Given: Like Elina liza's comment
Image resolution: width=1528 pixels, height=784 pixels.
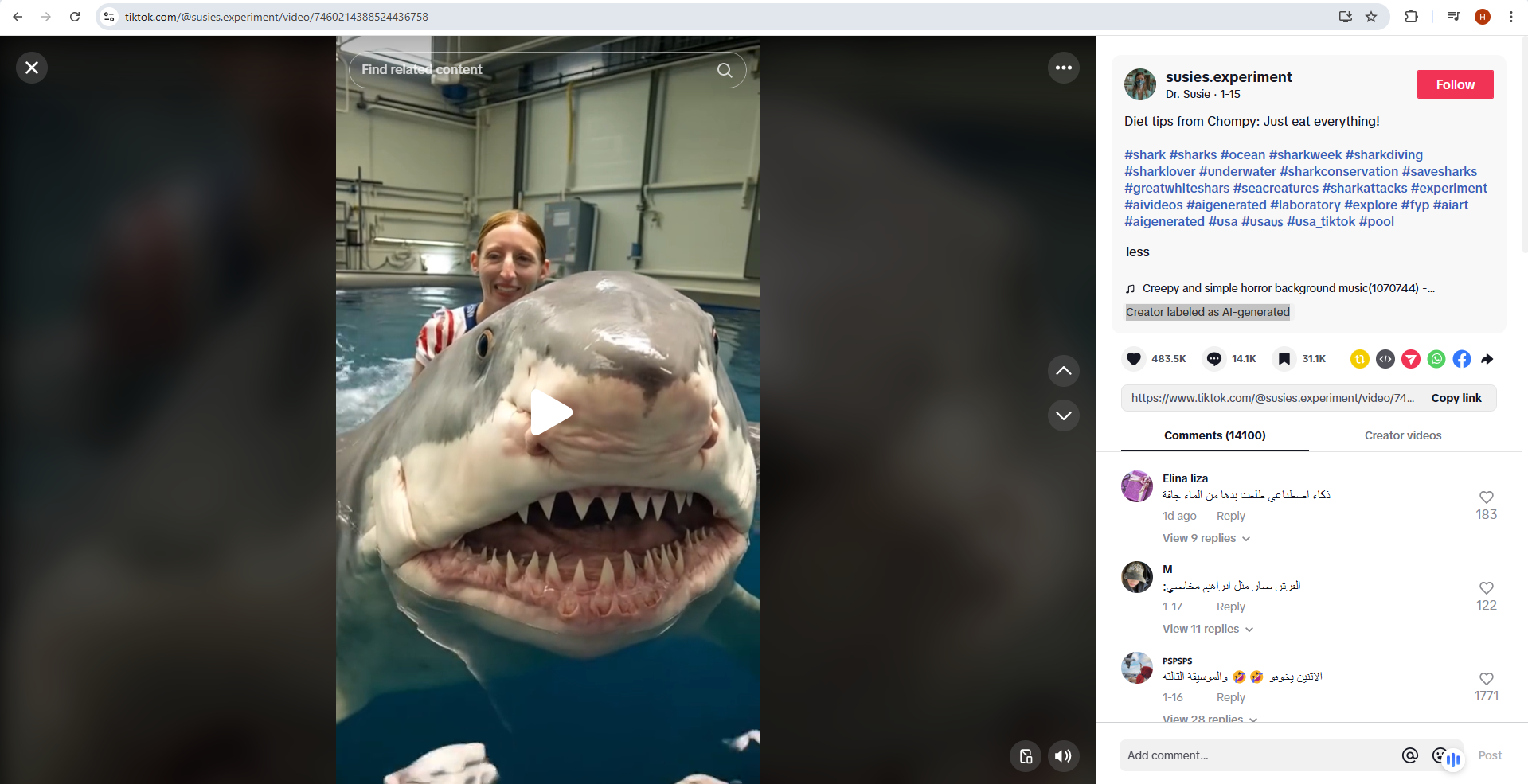Looking at the screenshot, I should (1486, 497).
